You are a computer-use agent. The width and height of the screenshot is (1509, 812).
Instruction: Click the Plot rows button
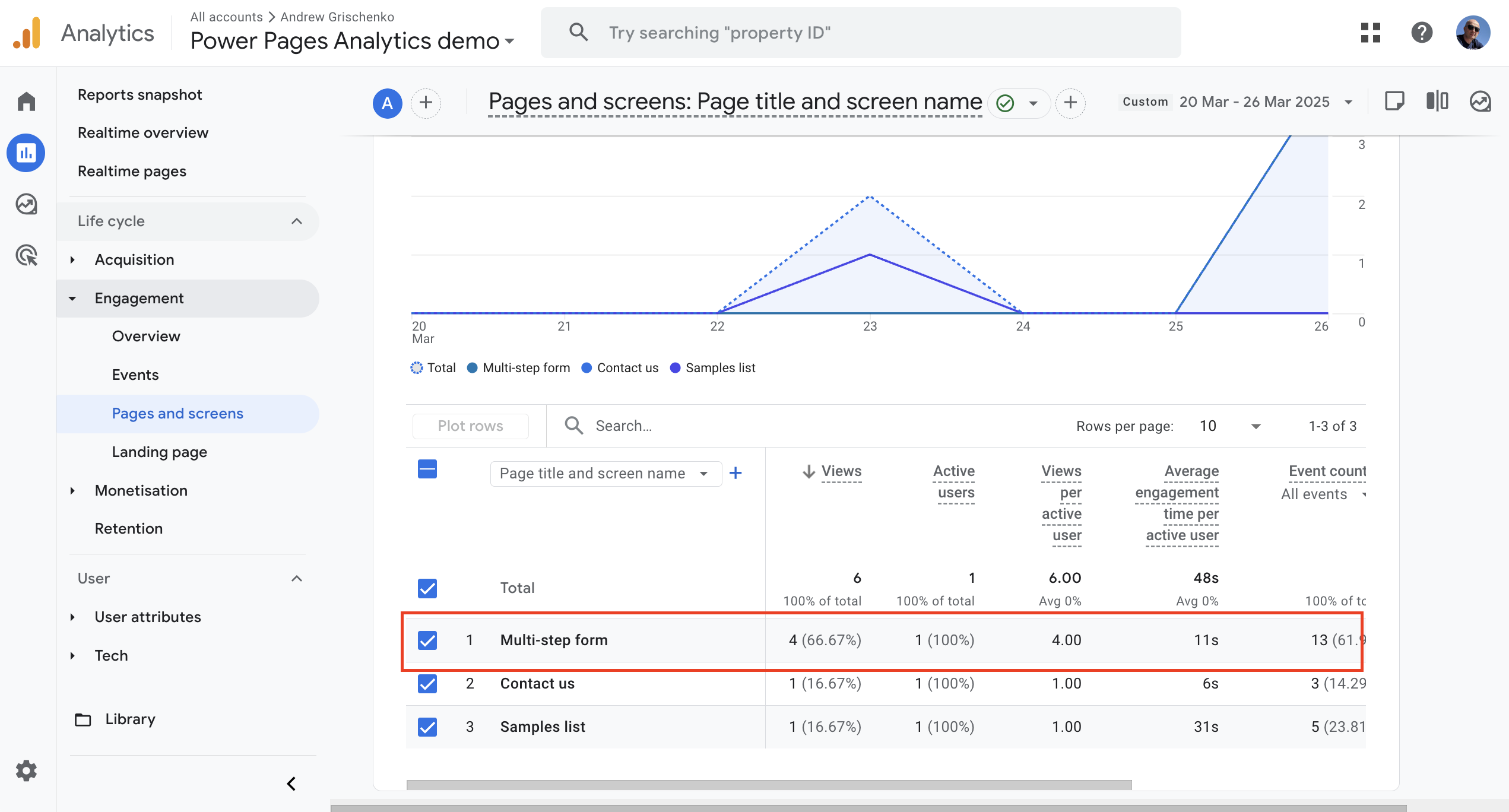point(470,426)
